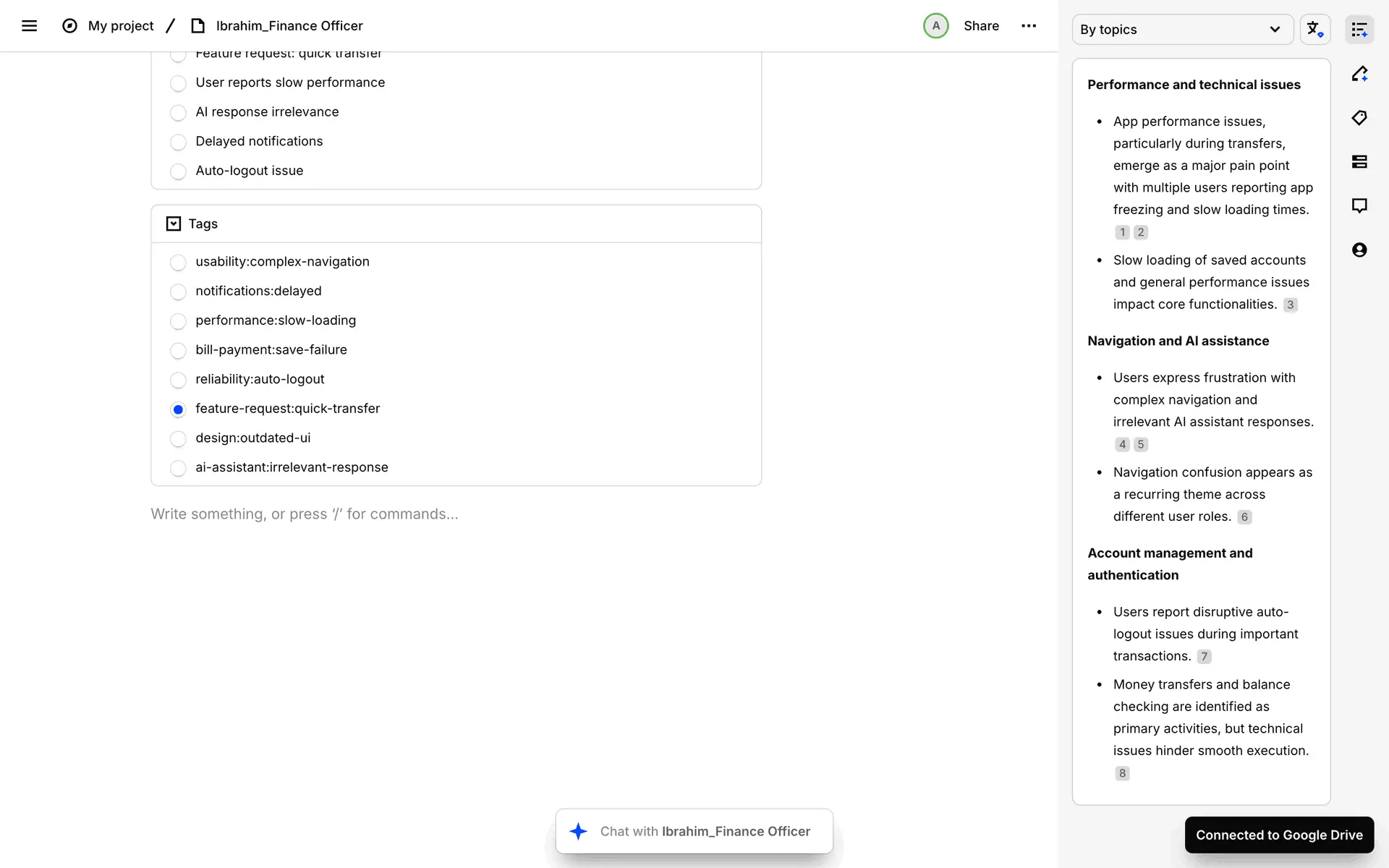
Task: Select Auto-logout issue radio option
Action: tap(178, 171)
